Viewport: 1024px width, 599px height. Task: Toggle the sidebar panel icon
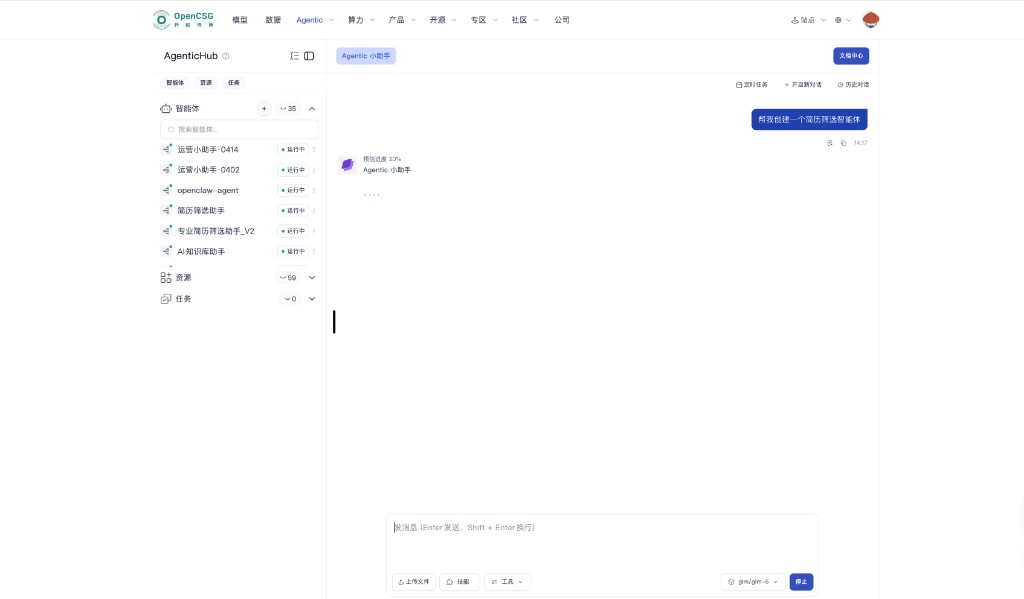click(309, 56)
